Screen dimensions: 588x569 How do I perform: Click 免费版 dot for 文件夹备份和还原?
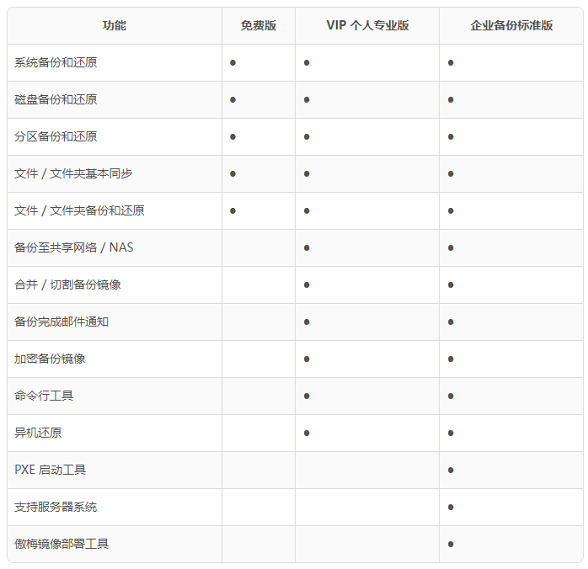click(233, 211)
